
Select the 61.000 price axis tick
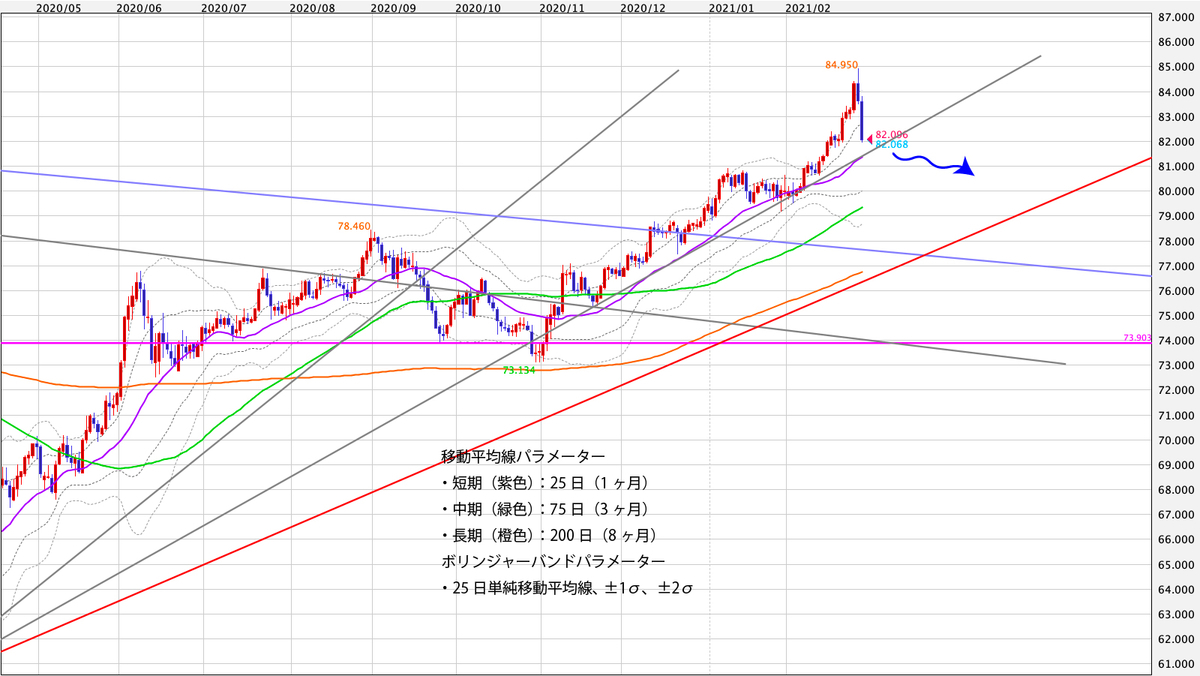(1174, 663)
